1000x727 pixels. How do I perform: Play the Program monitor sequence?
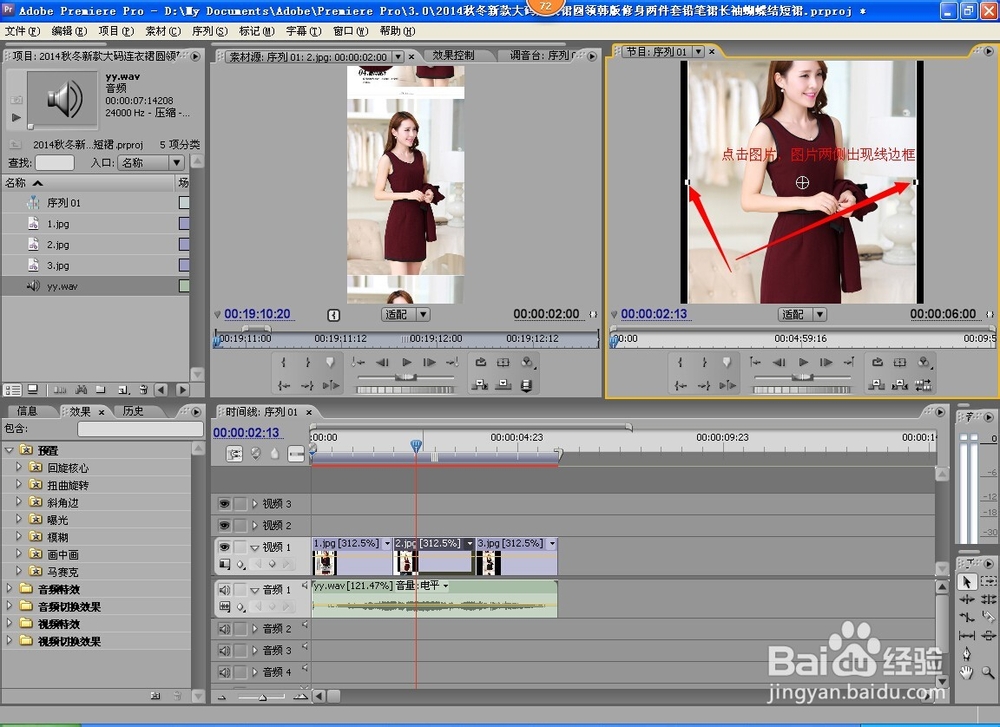point(803,362)
